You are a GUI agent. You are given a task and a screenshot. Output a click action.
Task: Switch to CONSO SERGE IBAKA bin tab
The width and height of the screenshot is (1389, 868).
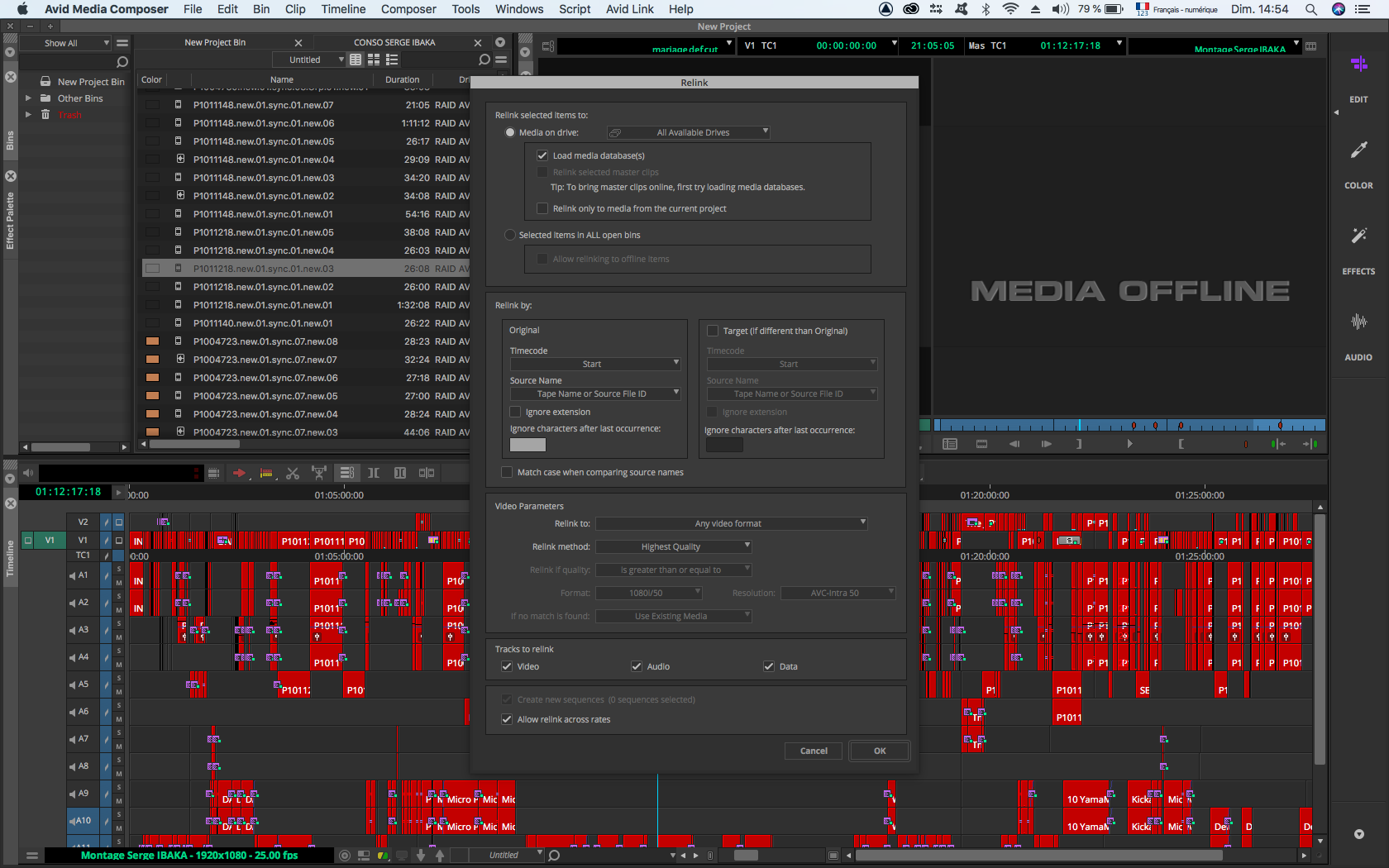coord(394,42)
